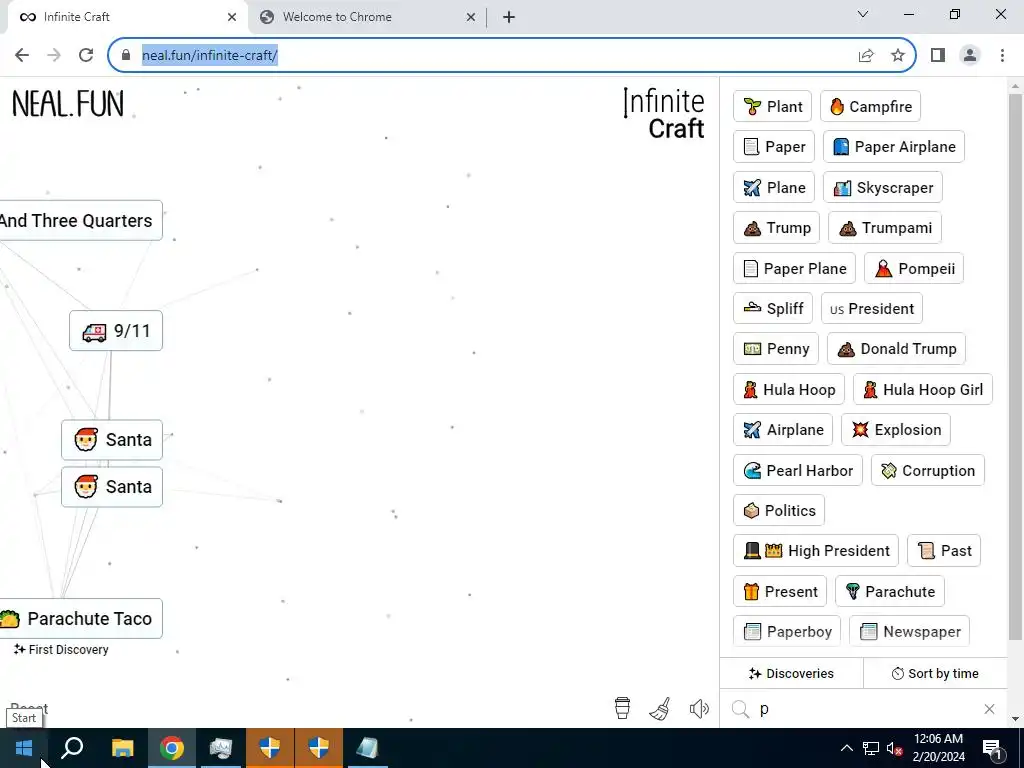Clear canvas with the broom icon
This screenshot has height=768, width=1024.
click(x=660, y=709)
